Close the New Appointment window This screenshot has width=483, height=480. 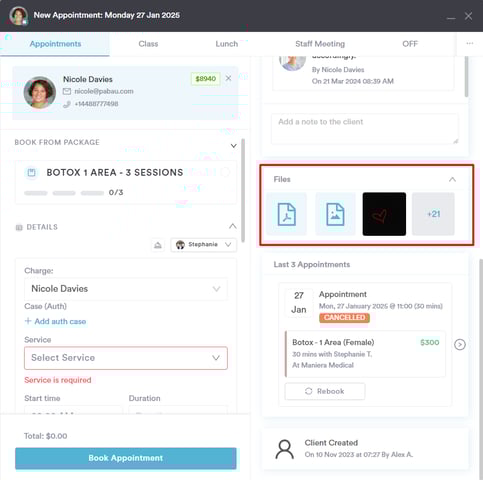click(x=468, y=16)
